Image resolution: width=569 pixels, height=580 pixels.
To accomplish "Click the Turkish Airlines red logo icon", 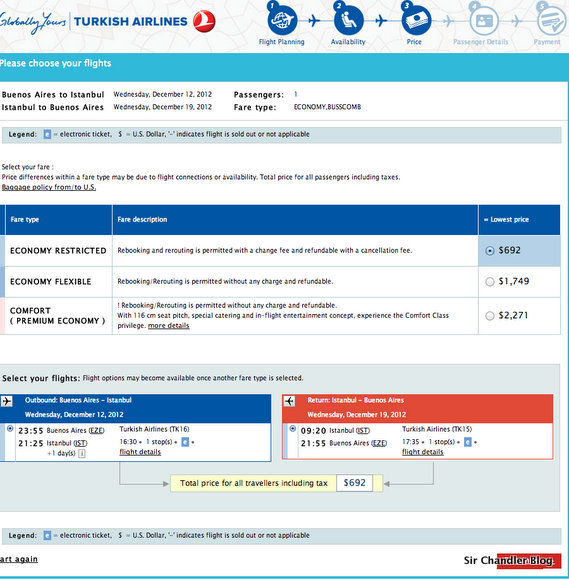I will click(x=204, y=21).
